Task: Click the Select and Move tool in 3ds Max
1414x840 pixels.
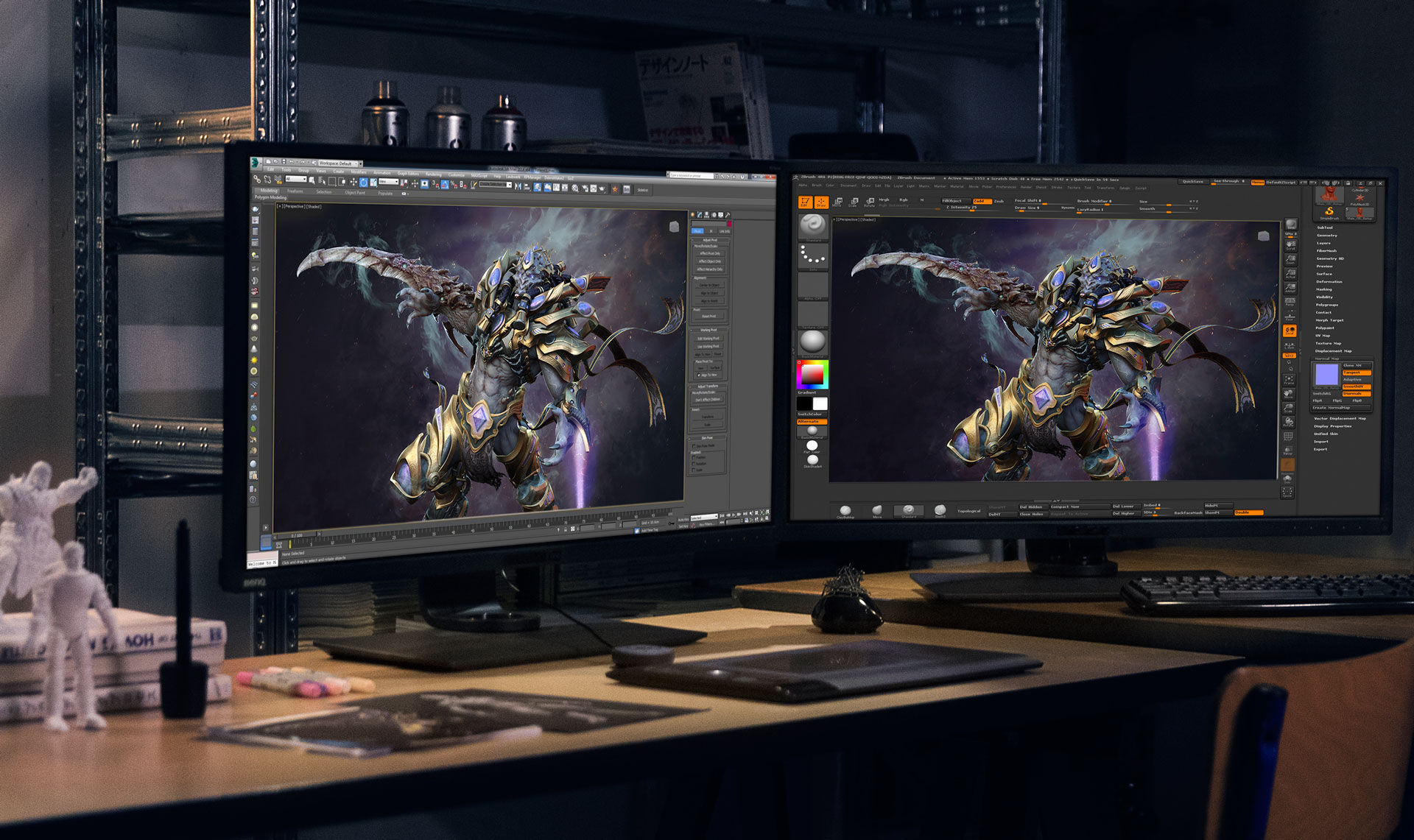Action: pos(353,182)
